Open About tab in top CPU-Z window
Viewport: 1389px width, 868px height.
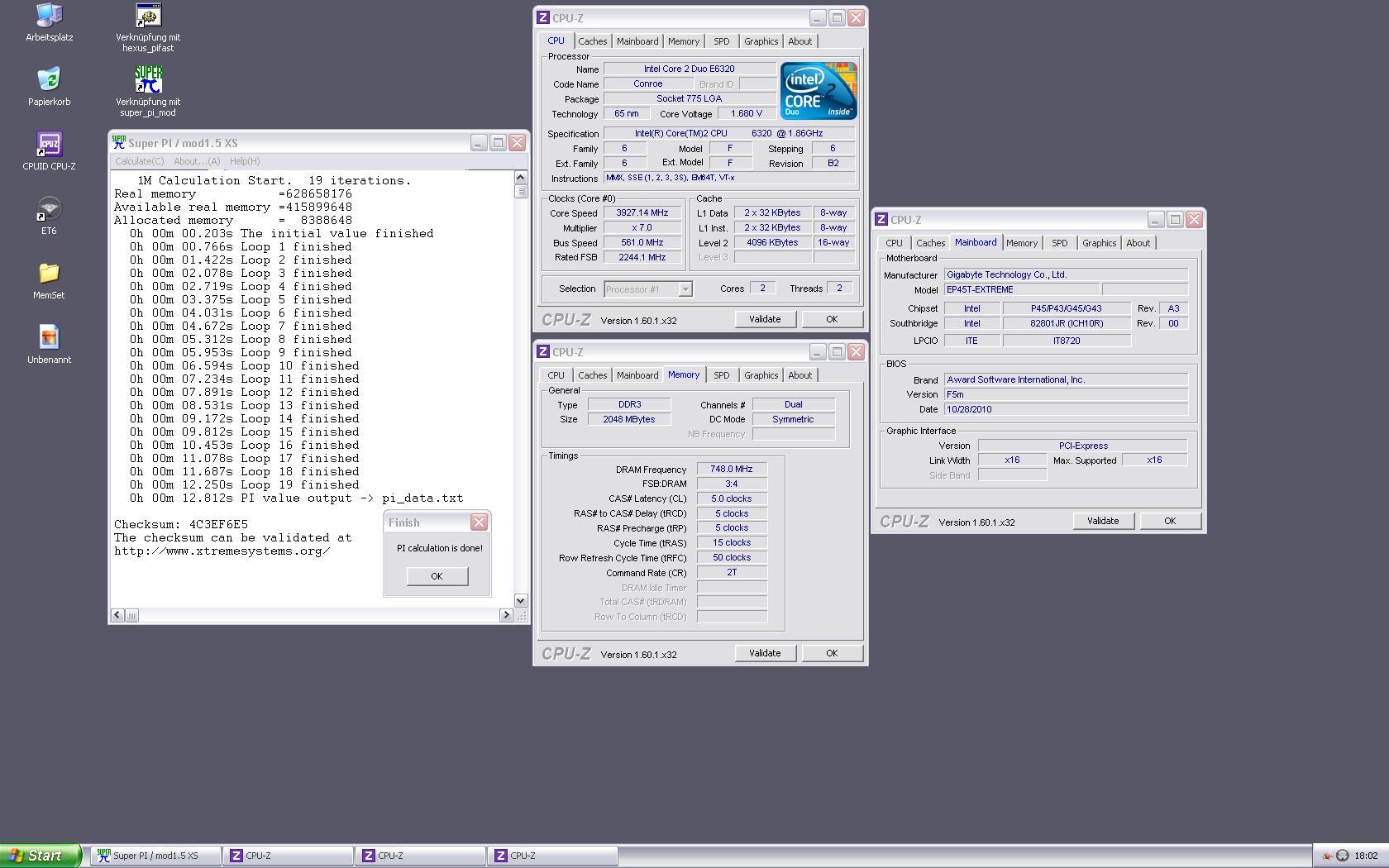pos(800,41)
